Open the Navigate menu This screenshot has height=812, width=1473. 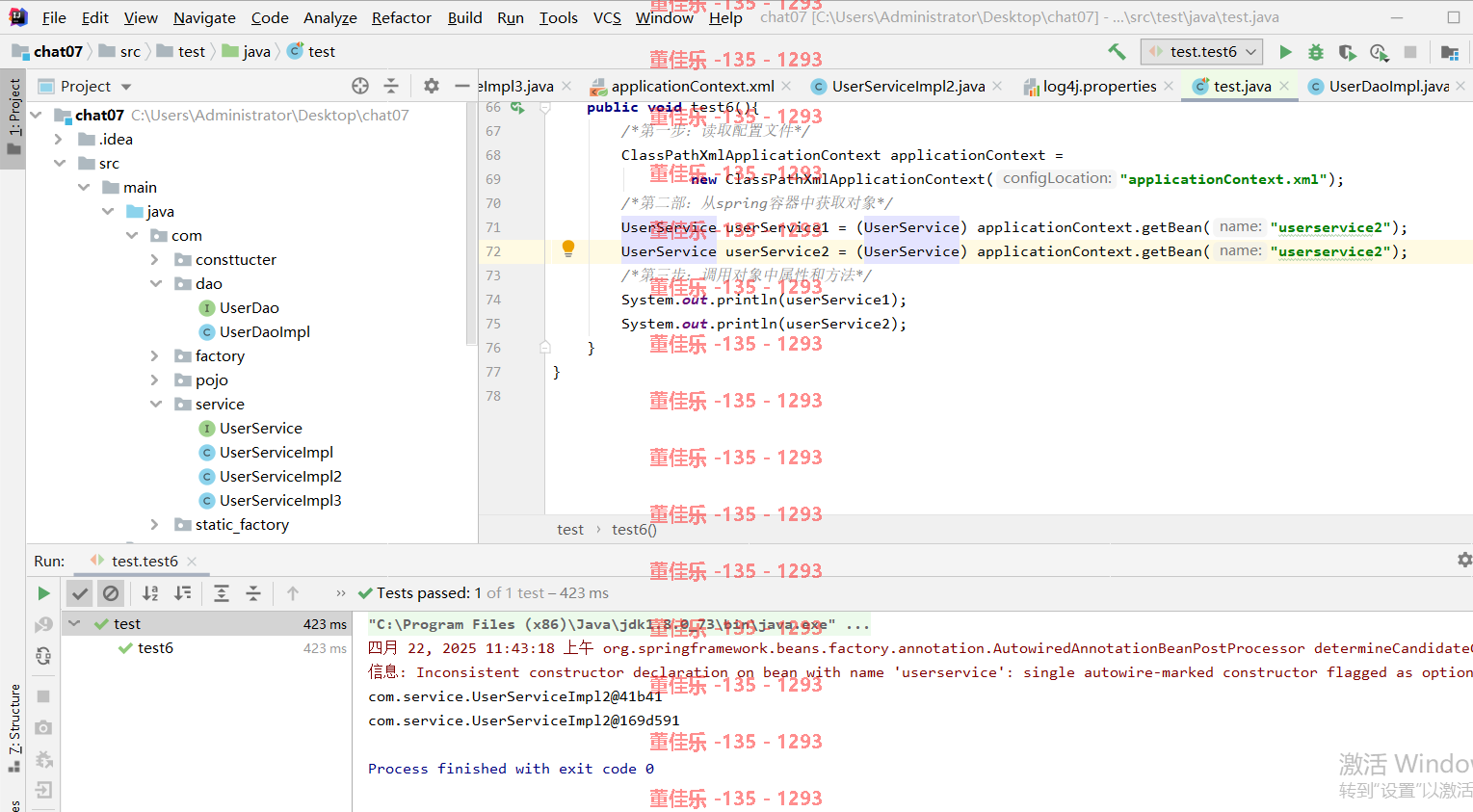point(204,17)
